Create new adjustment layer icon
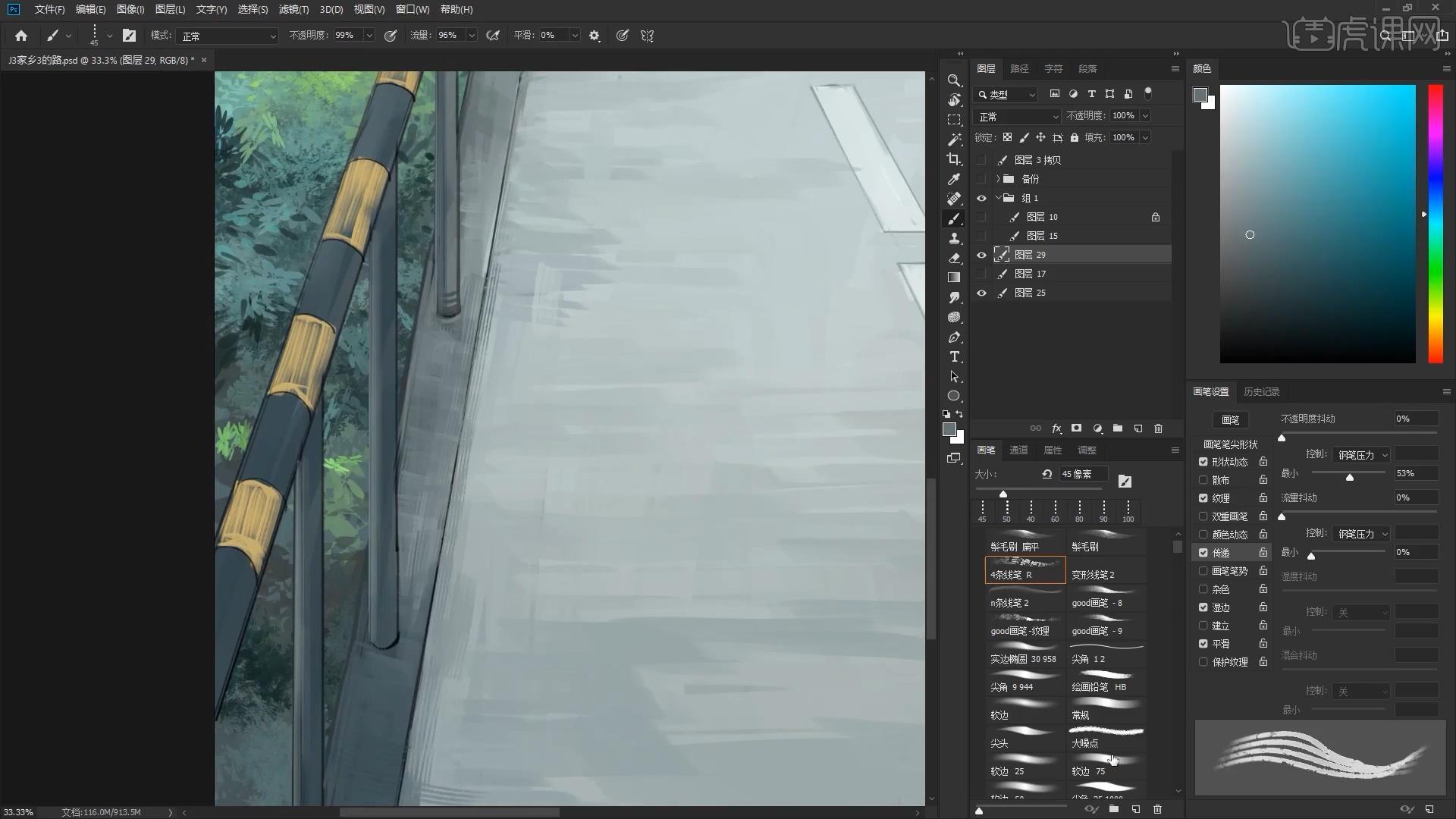 pyautogui.click(x=1097, y=428)
